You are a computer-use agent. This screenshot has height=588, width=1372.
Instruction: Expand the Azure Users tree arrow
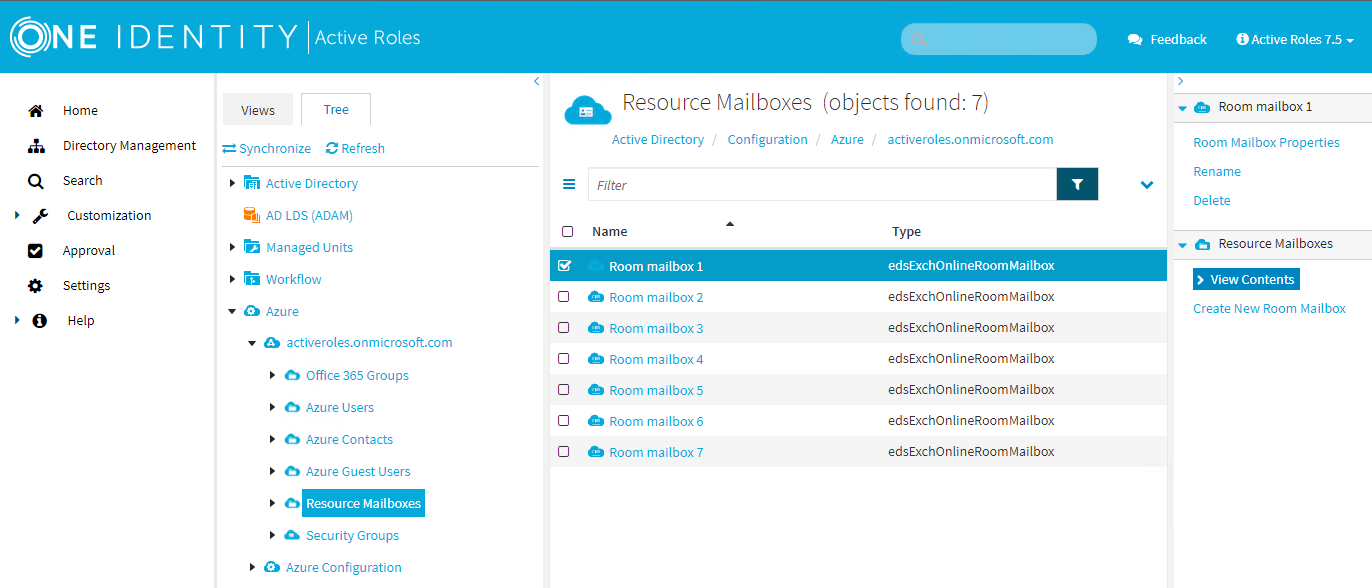coord(273,407)
